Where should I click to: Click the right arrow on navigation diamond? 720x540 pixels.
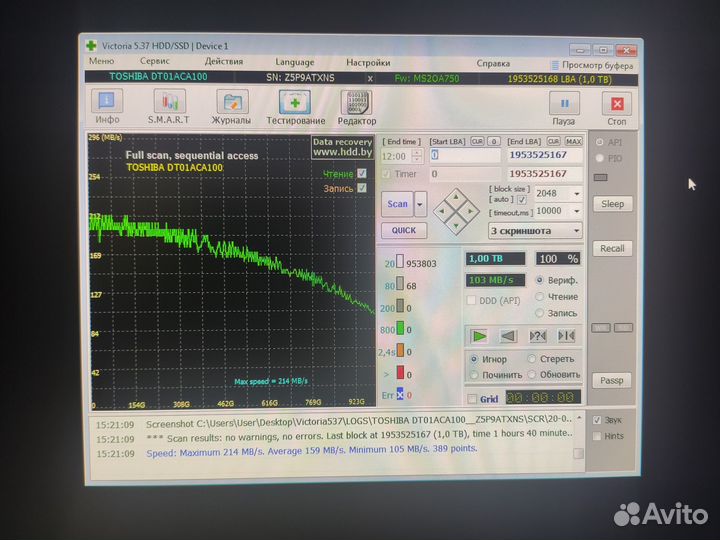tap(471, 211)
